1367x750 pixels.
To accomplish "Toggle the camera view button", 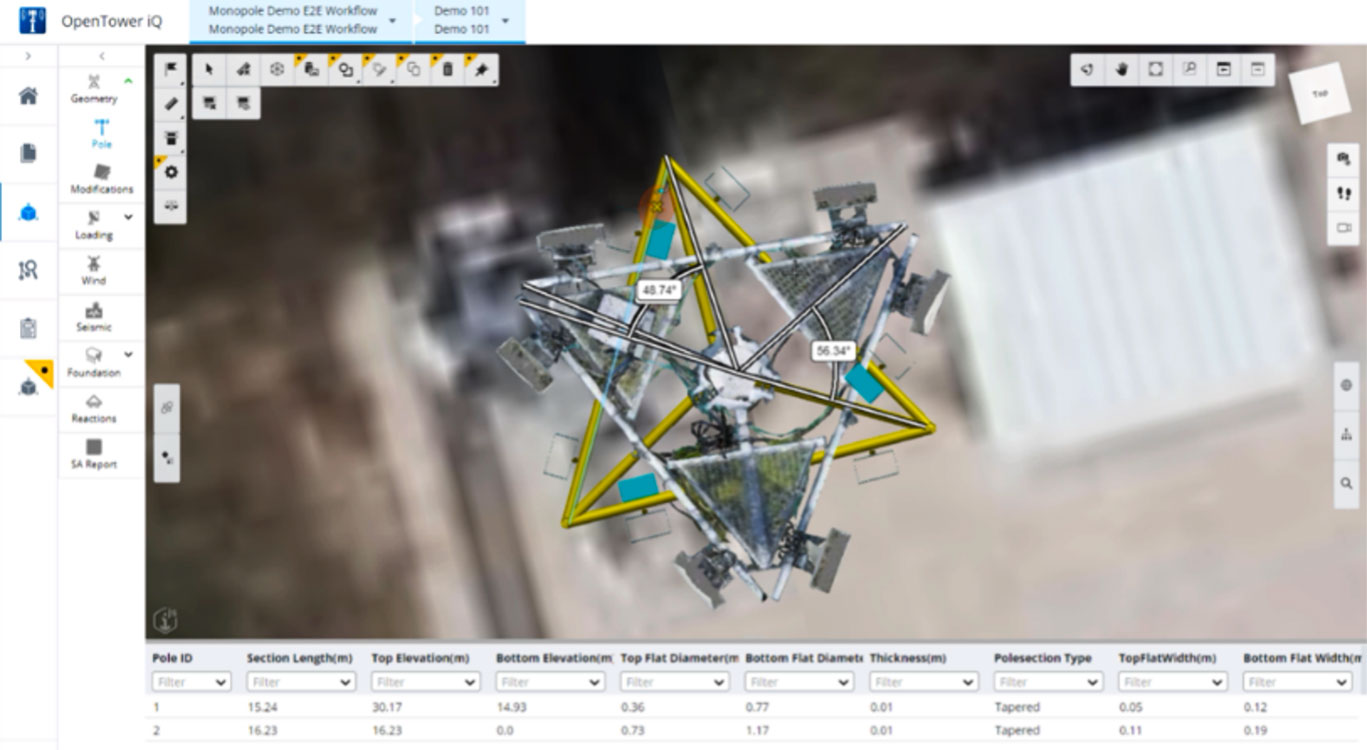I will 1344,228.
